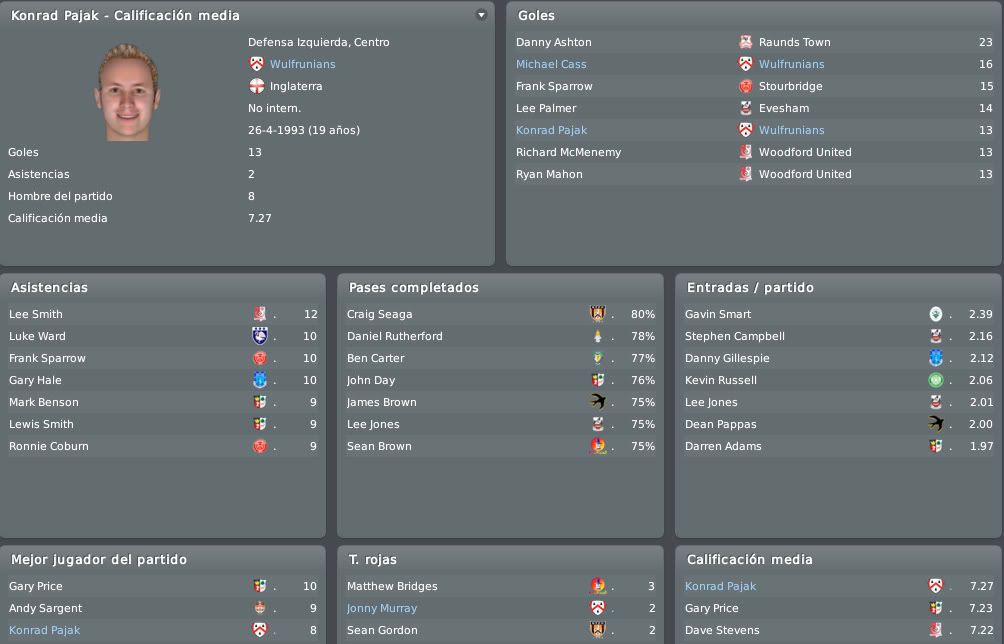Open Wulfrunians club link under player position
Image resolution: width=1004 pixels, height=644 pixels.
302,64
